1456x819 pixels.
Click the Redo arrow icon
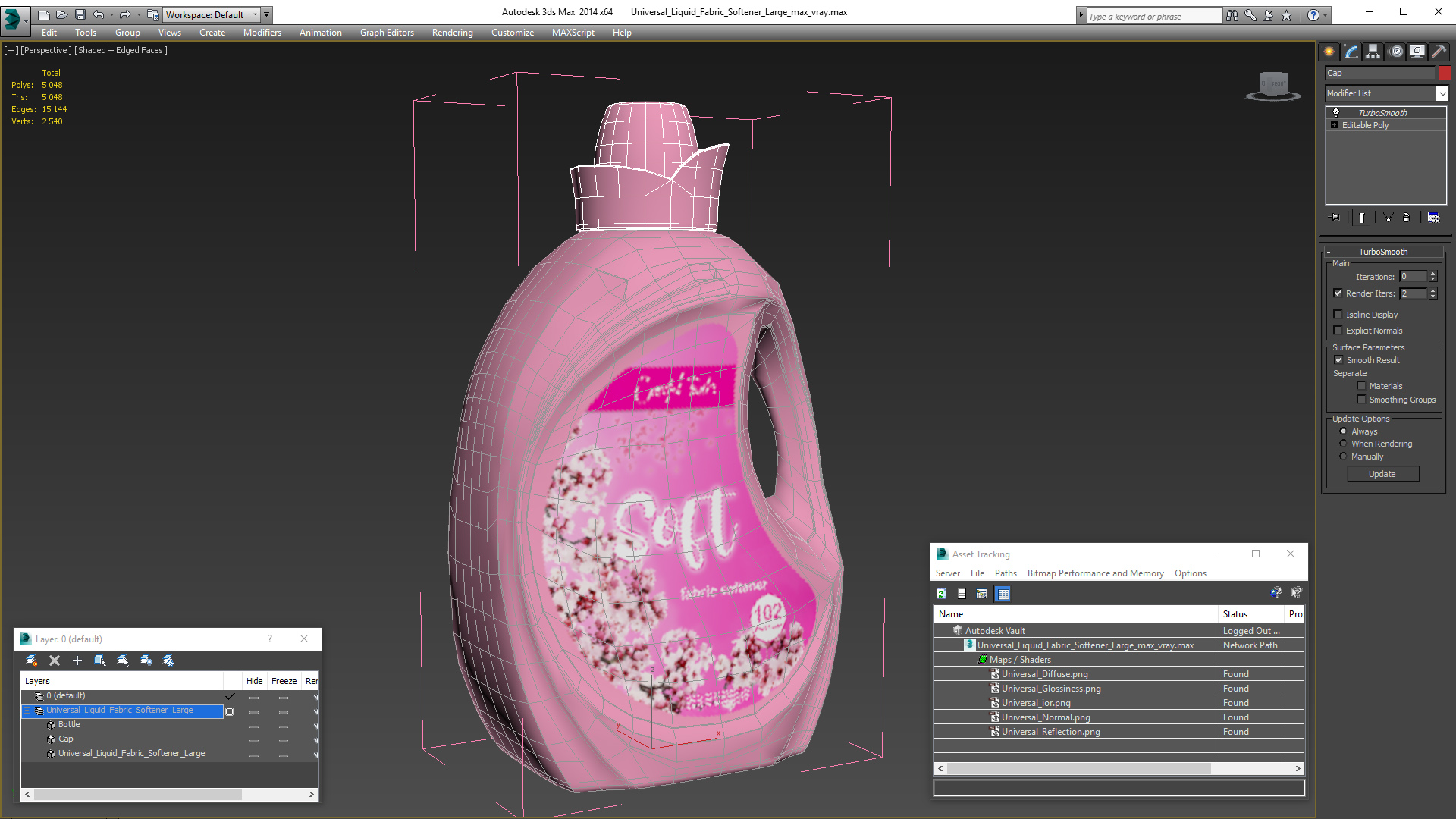coord(125,14)
